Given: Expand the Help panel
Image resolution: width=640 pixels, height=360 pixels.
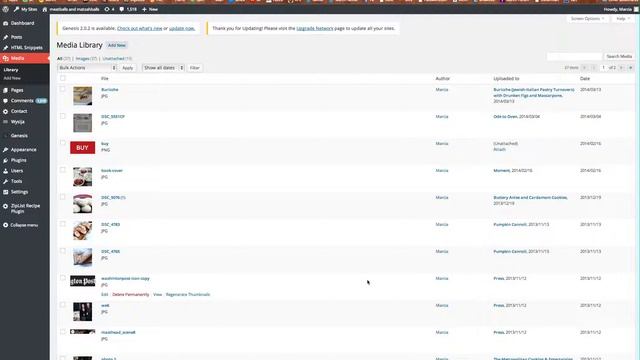Looking at the screenshot, I should pyautogui.click(x=623, y=19).
